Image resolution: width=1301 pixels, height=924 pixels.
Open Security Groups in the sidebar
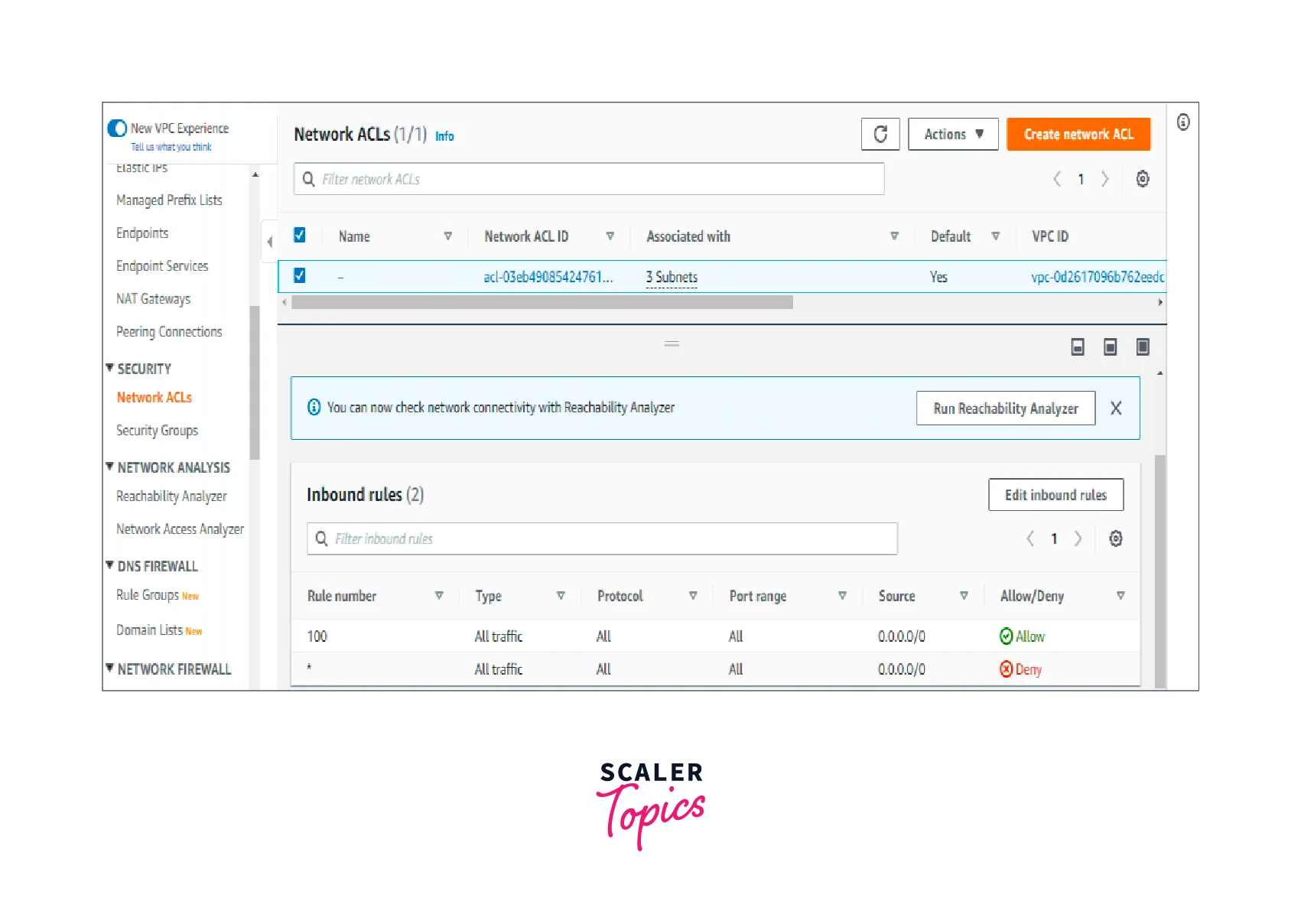(157, 431)
